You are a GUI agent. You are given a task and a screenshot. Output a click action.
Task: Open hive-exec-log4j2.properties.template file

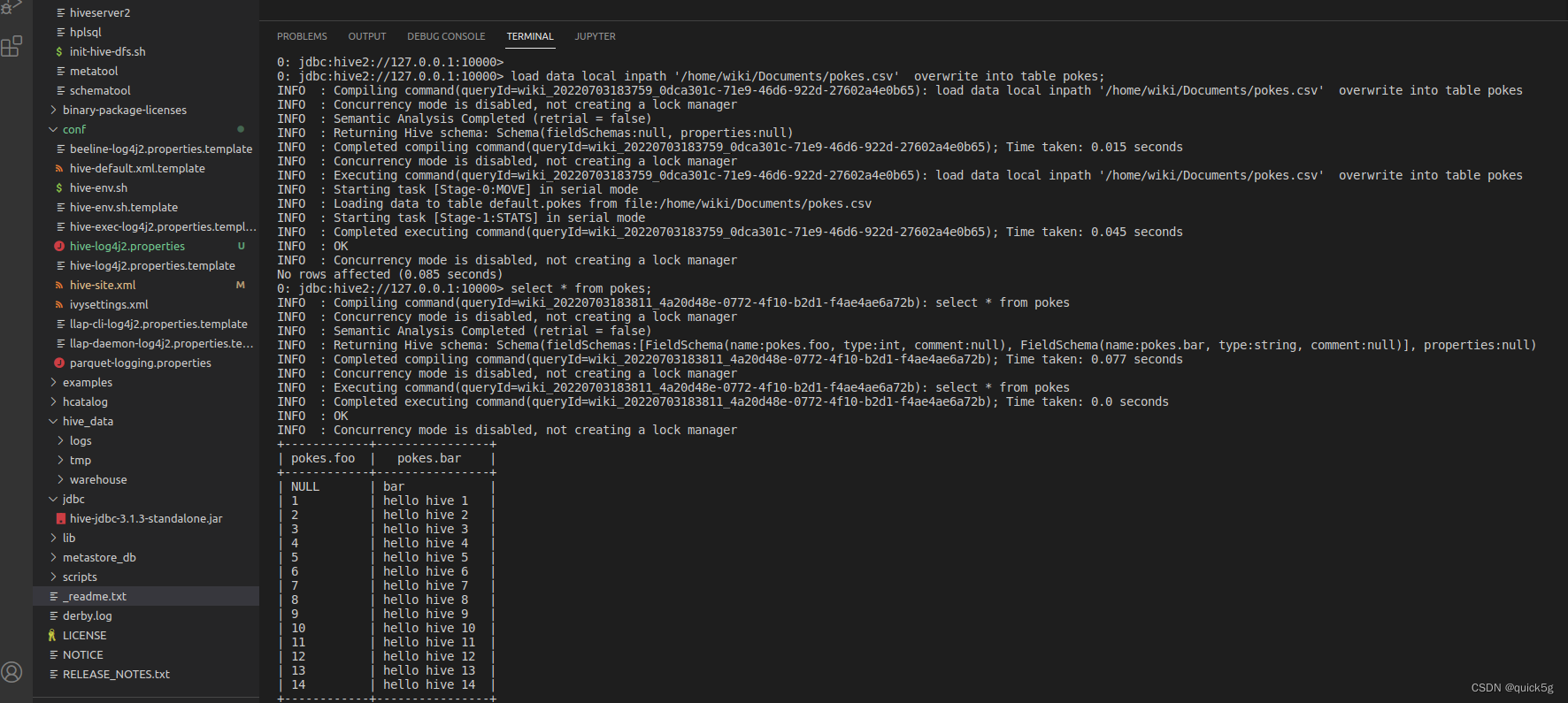coord(146,227)
